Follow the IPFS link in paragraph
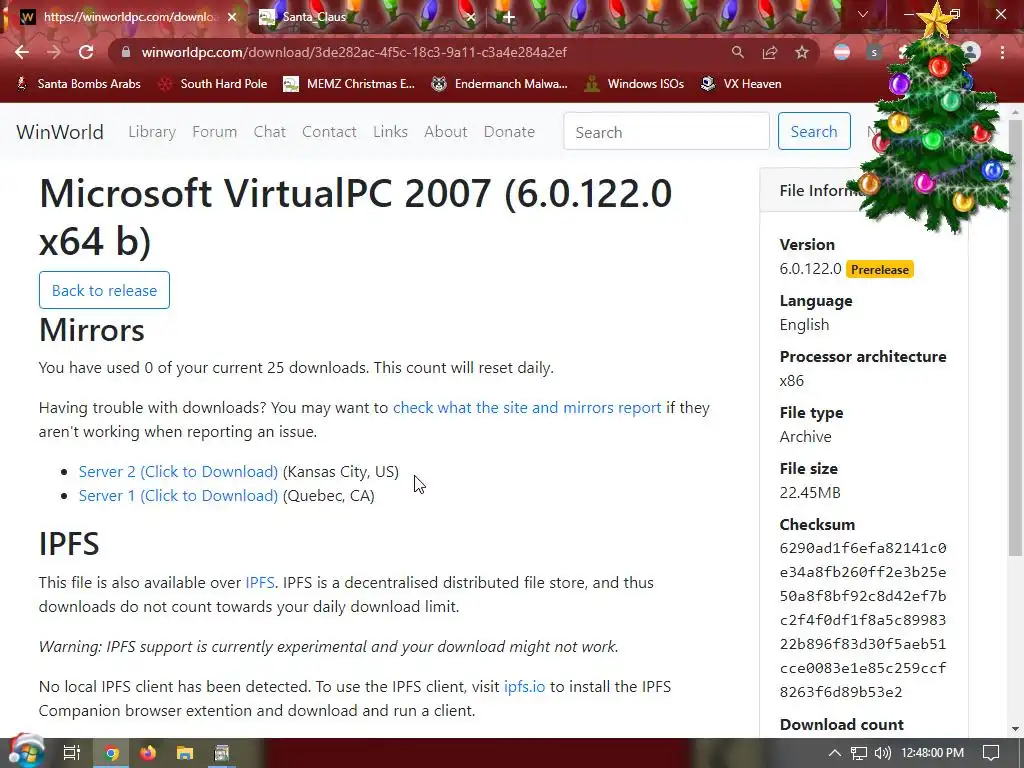1024x768 pixels. tap(260, 583)
